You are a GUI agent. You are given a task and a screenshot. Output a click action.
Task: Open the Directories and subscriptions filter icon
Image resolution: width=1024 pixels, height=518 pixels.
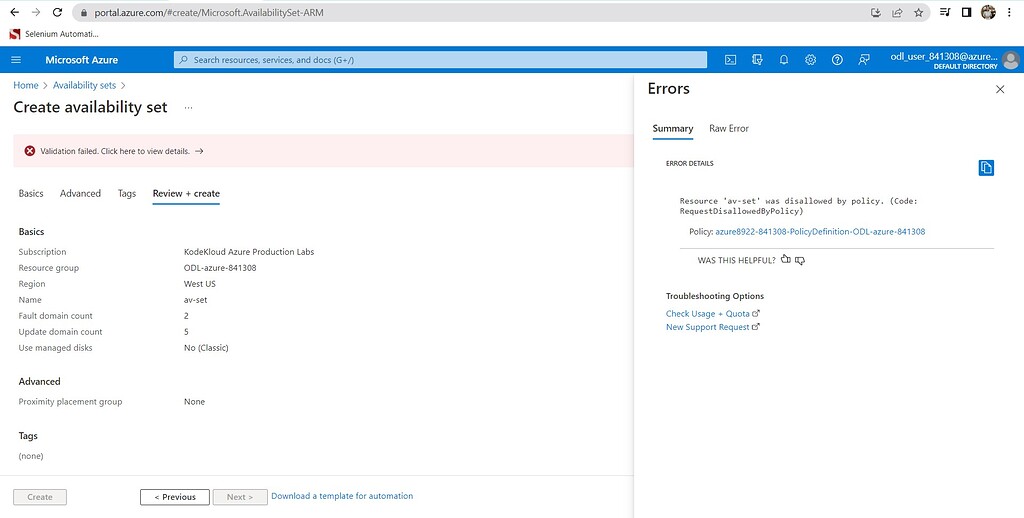tap(757, 60)
